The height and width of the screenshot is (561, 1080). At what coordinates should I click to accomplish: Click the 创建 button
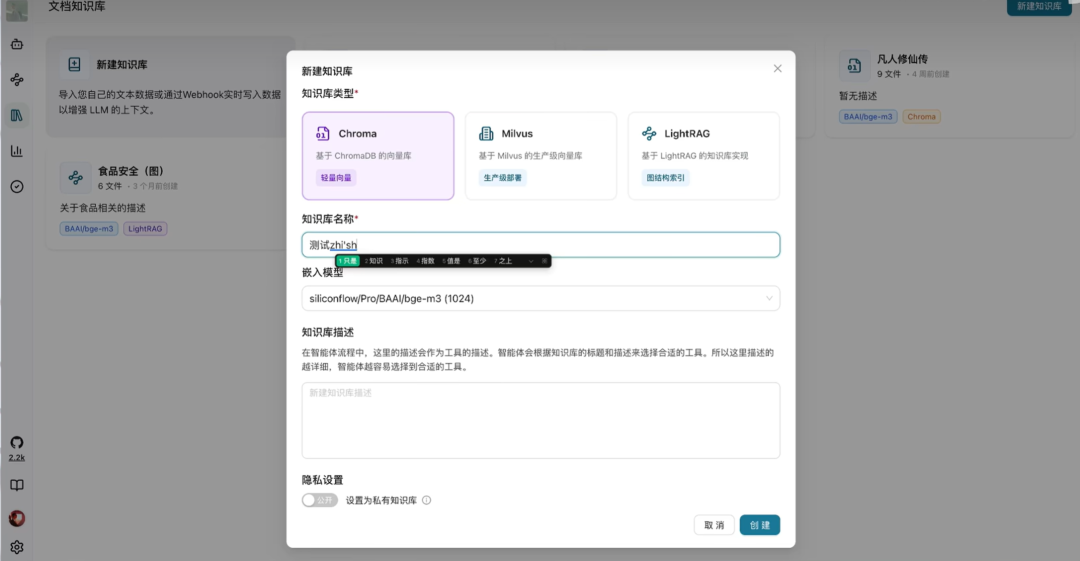(760, 525)
